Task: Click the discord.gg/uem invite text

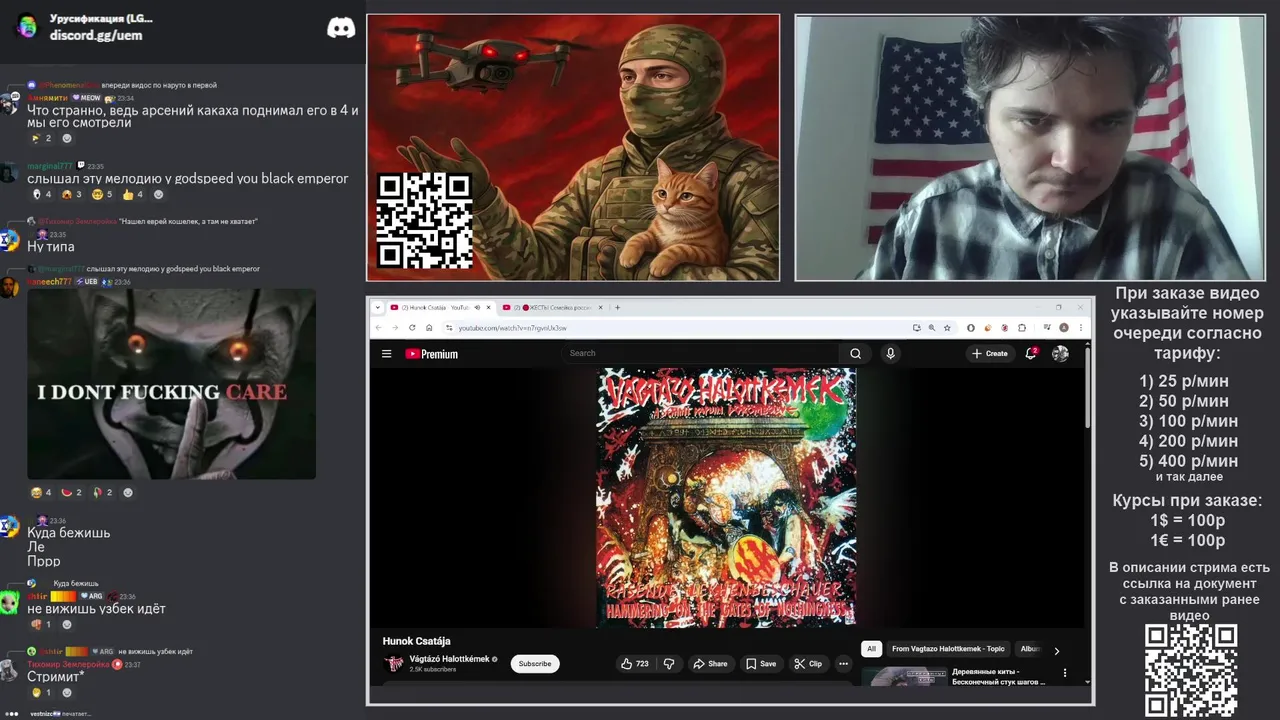Action: 96,35
